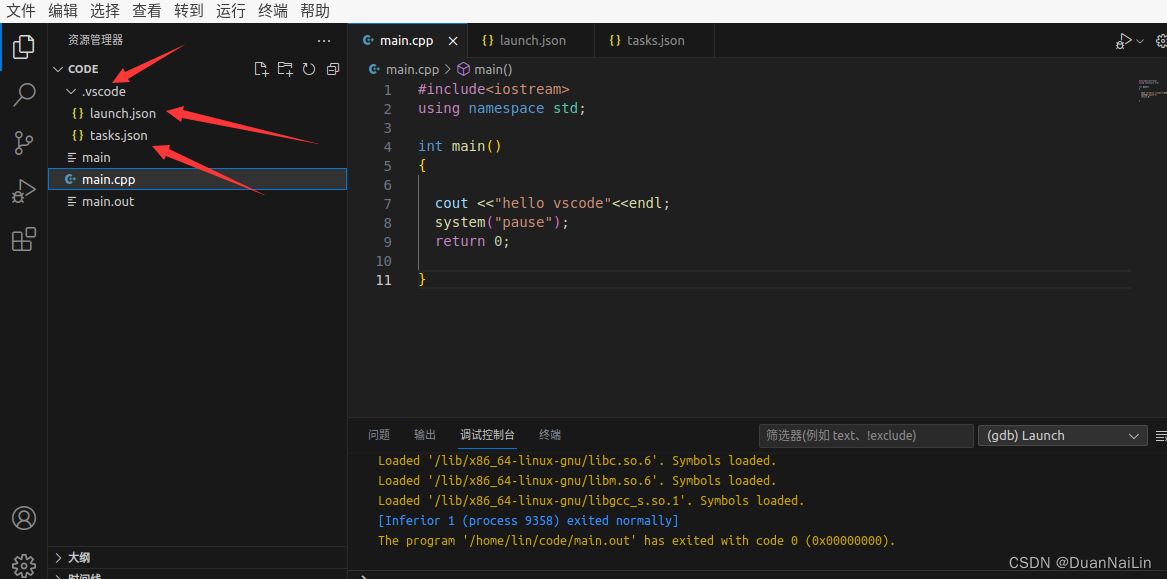This screenshot has width=1167, height=579.
Task: Click the main() symbol icon in breadcrumb
Action: coord(463,69)
